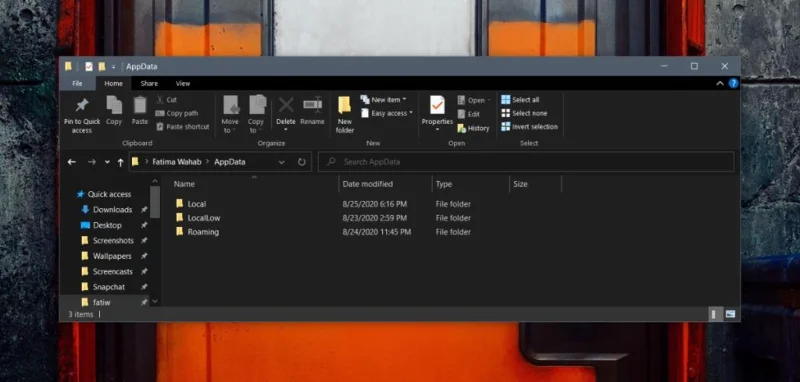
Task: Open Quick Access Toolbar customize arrow
Action: 113,67
